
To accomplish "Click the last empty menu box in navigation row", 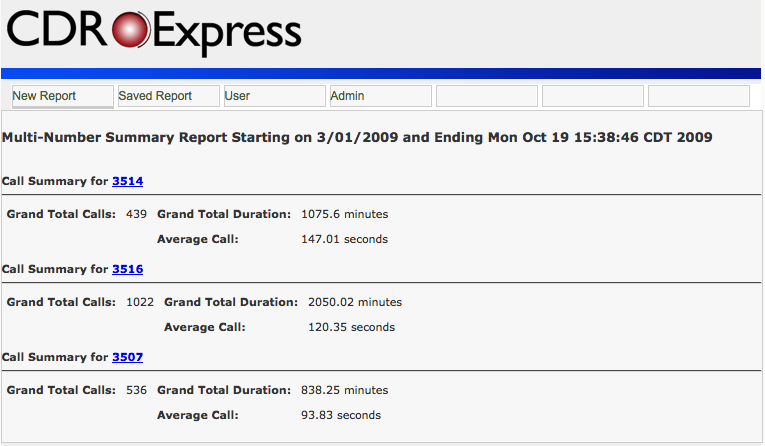I will pyautogui.click(x=698, y=96).
